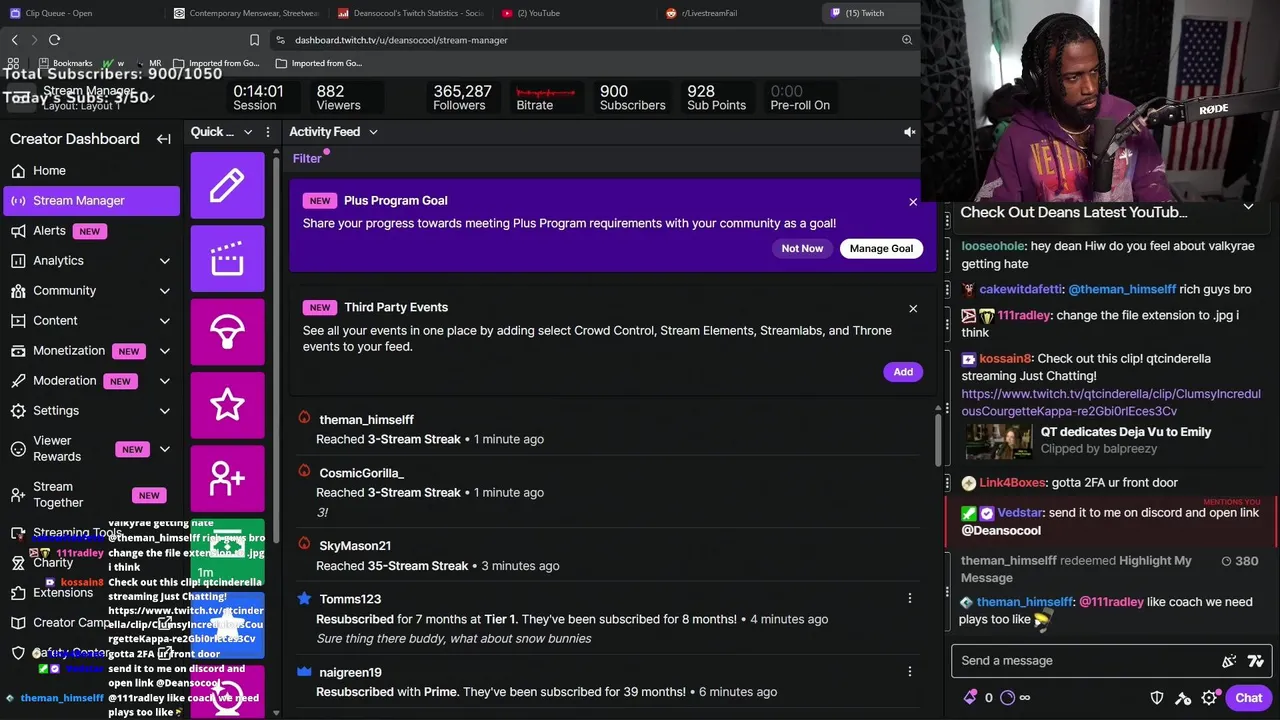This screenshot has width=1280, height=720.
Task: Expand the Monetization sidebar section
Action: coord(164,351)
